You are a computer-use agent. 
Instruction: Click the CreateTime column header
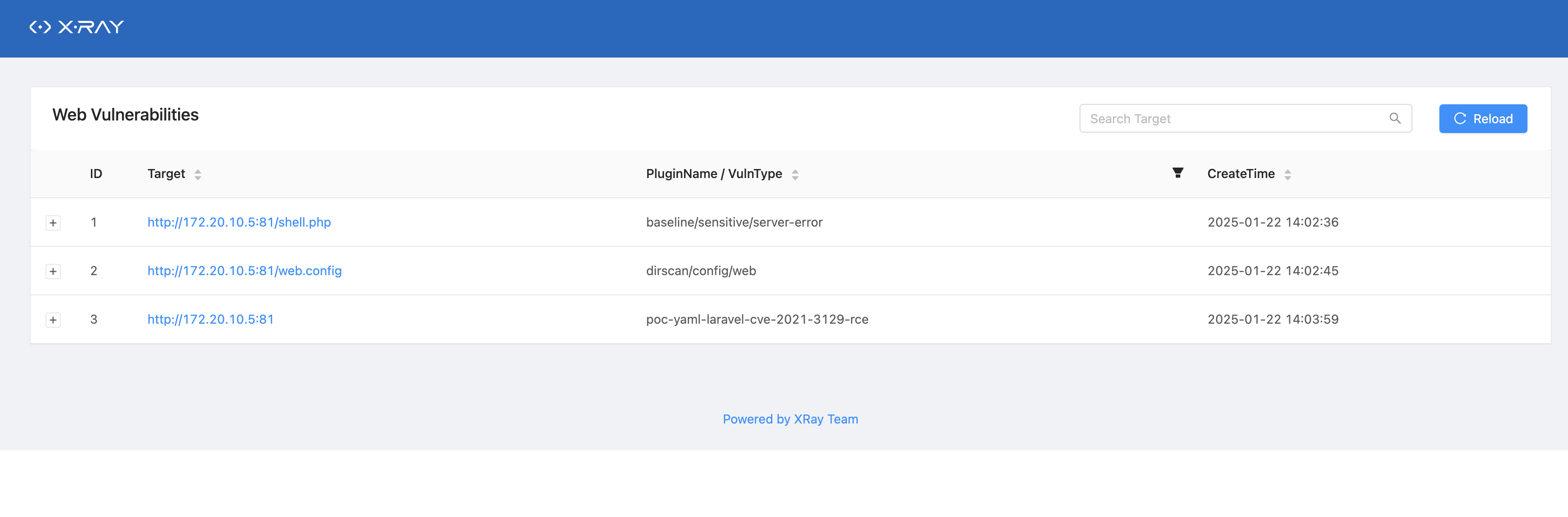(1240, 174)
